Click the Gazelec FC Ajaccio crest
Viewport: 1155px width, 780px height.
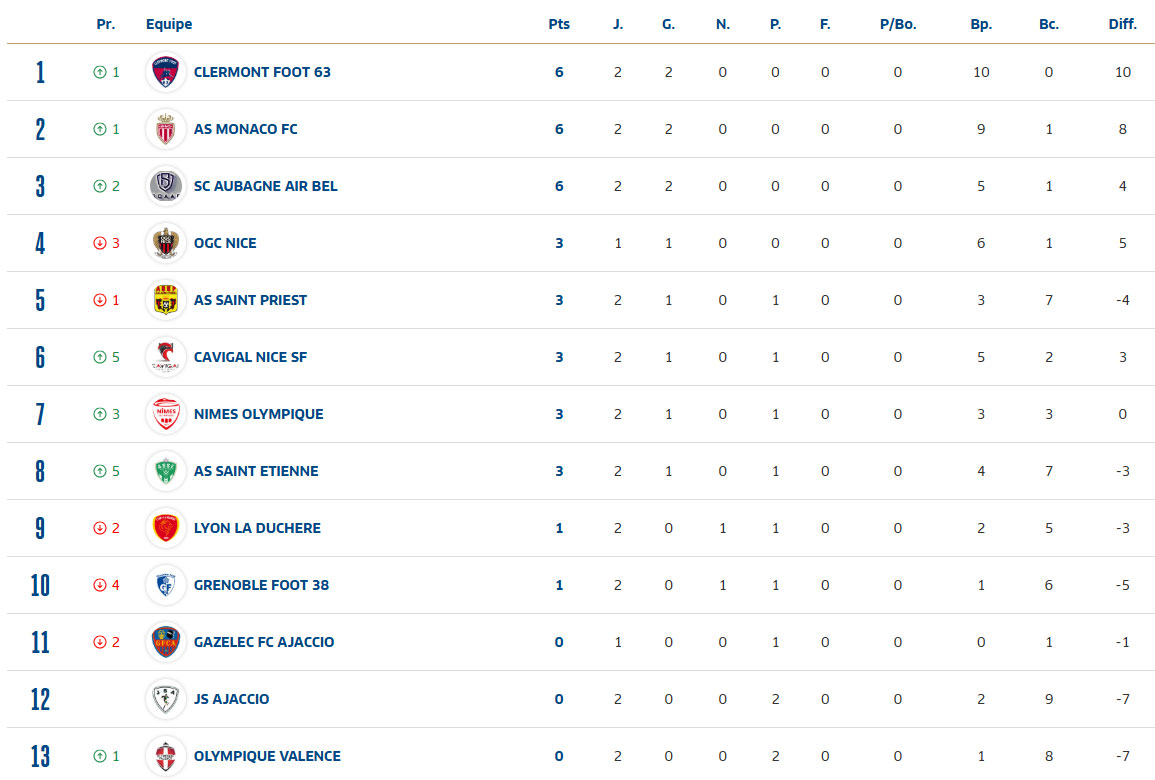coord(165,642)
